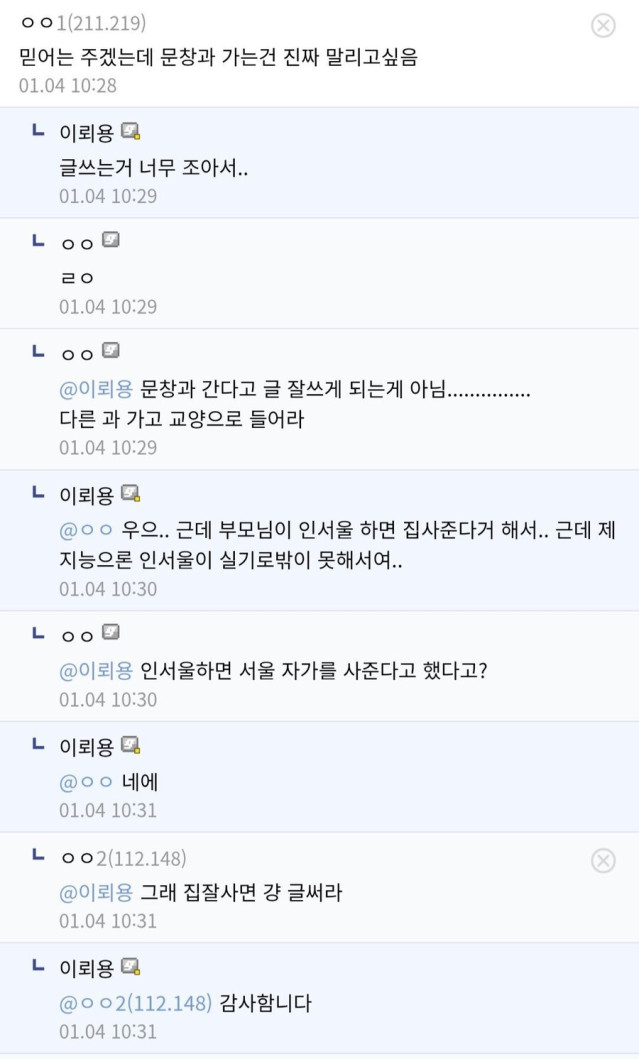The image size is (639, 1059).
Task: Click the gallog icon beside 이뢰용's '네에' reply
Action: point(131,745)
